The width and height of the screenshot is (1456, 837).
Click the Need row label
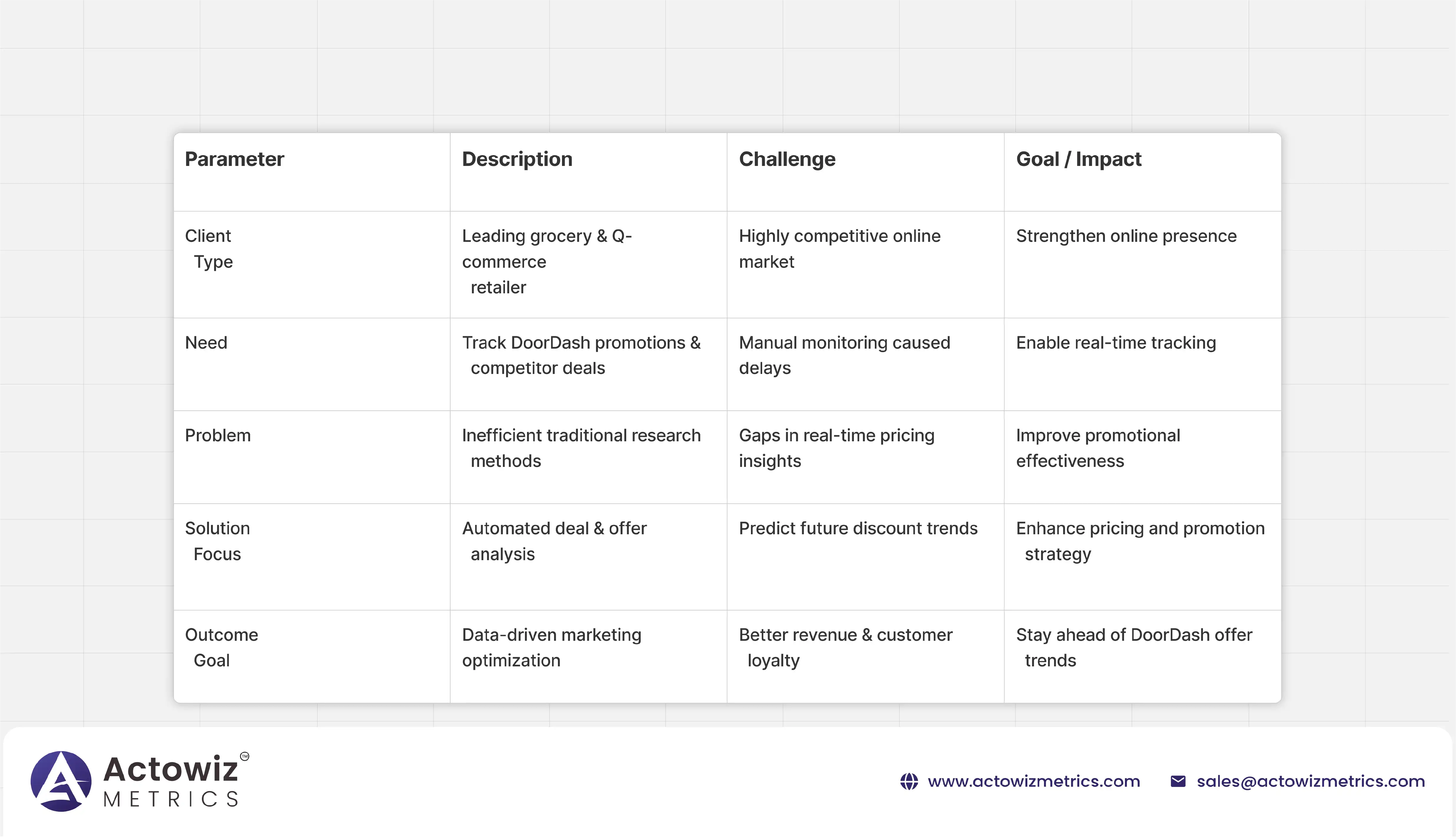click(x=206, y=343)
